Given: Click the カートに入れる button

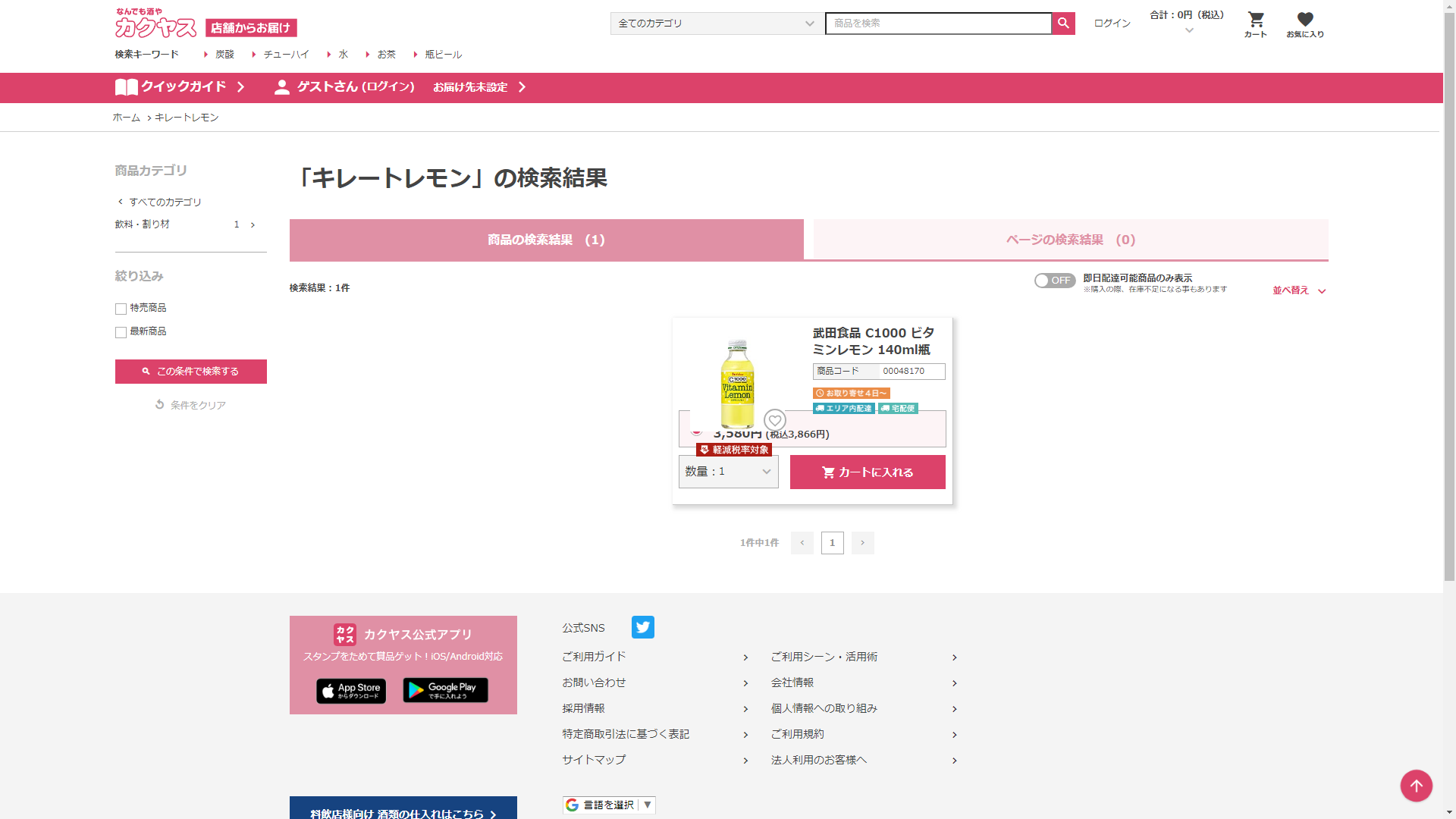Looking at the screenshot, I should [868, 472].
